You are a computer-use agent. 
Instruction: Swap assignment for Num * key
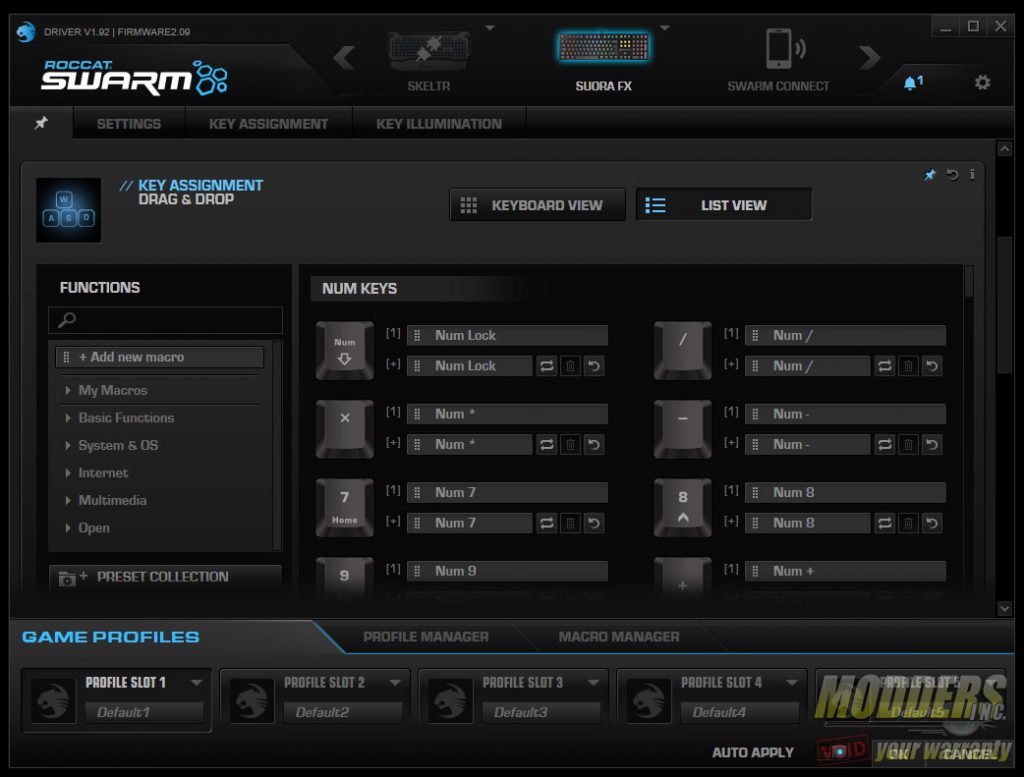[547, 445]
